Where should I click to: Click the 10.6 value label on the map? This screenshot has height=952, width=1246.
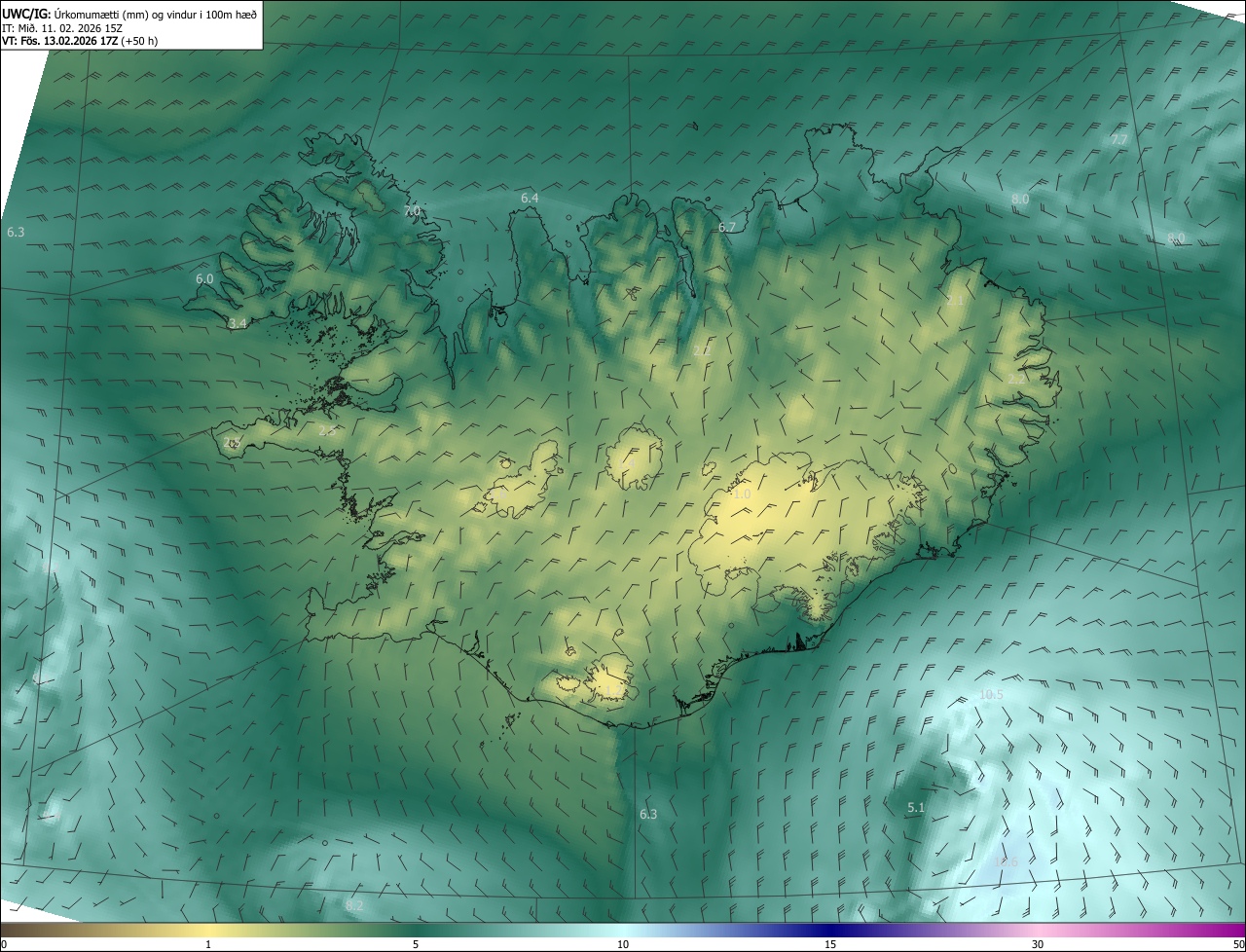[x=1007, y=861]
